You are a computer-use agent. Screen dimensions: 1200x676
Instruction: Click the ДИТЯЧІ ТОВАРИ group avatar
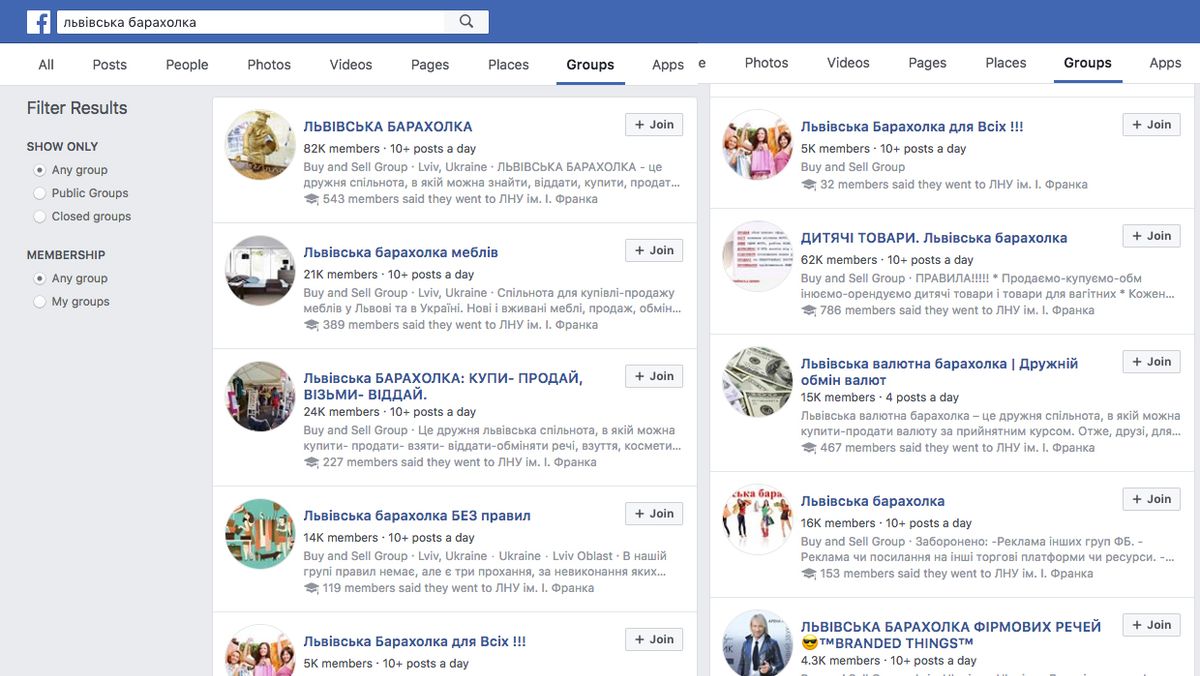(757, 255)
